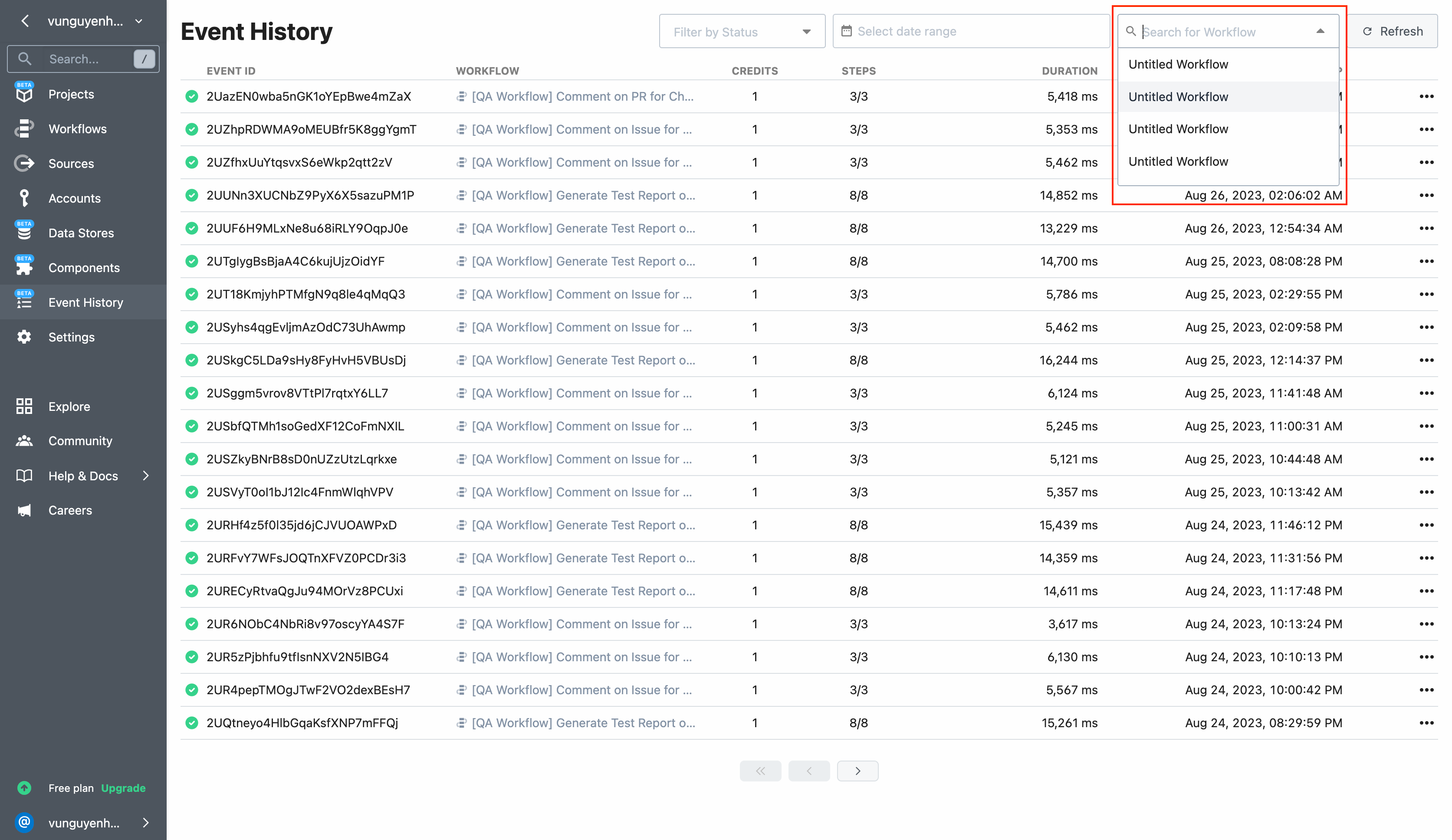Viewport: 1452px width, 840px height.
Task: Open the Settings gear in sidebar
Action: pyautogui.click(x=23, y=336)
